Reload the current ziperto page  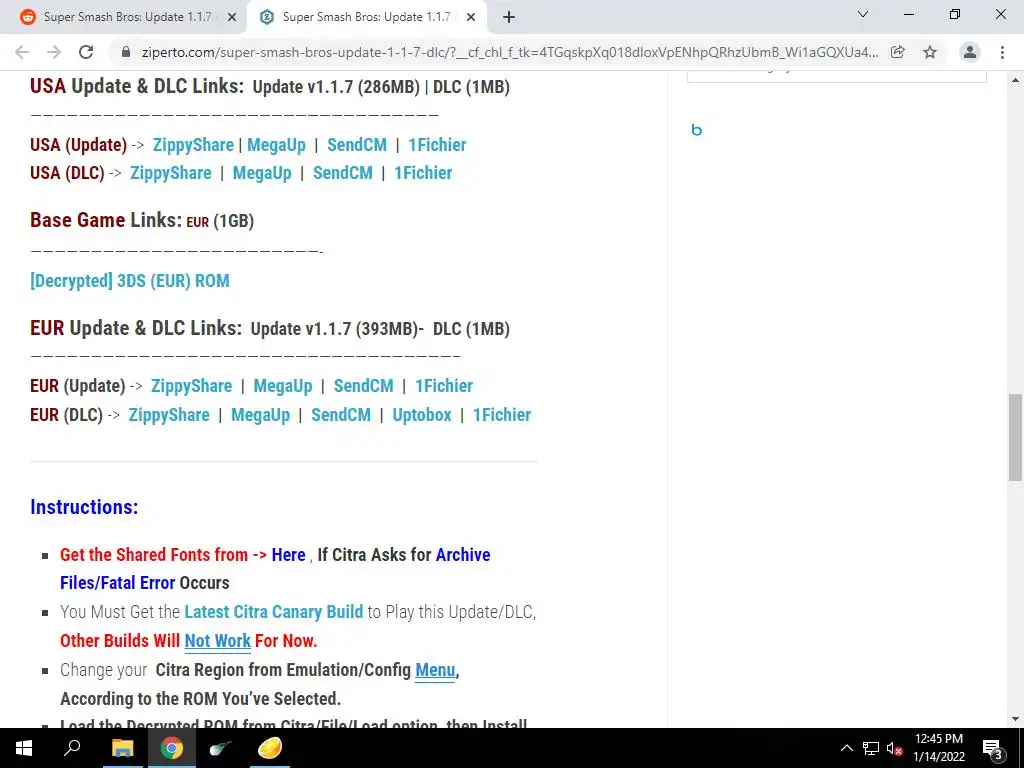[x=86, y=52]
